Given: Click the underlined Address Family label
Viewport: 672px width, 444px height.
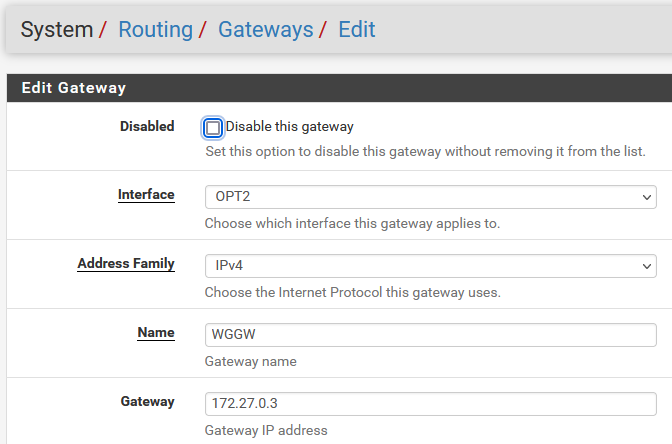Looking at the screenshot, I should [126, 264].
